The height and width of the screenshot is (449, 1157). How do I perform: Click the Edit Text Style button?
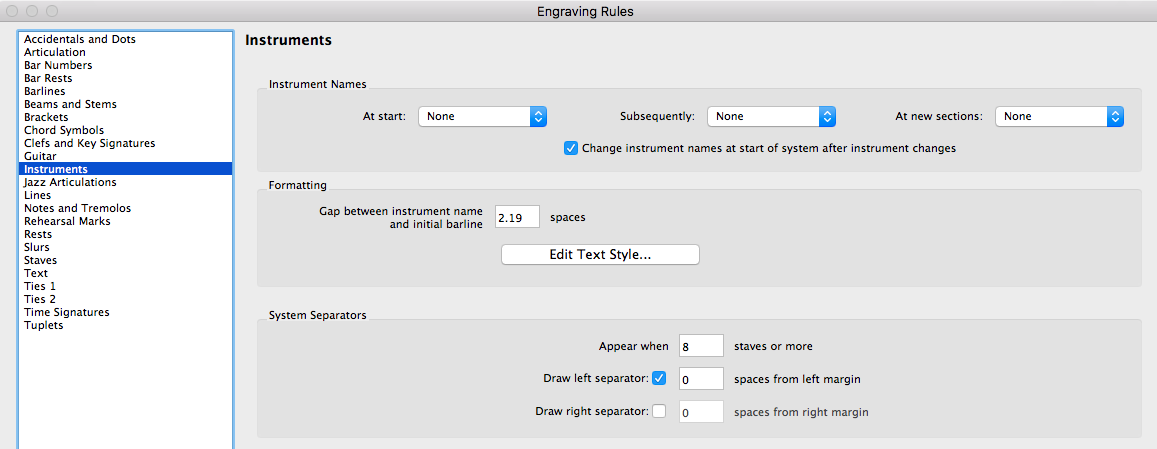click(600, 255)
